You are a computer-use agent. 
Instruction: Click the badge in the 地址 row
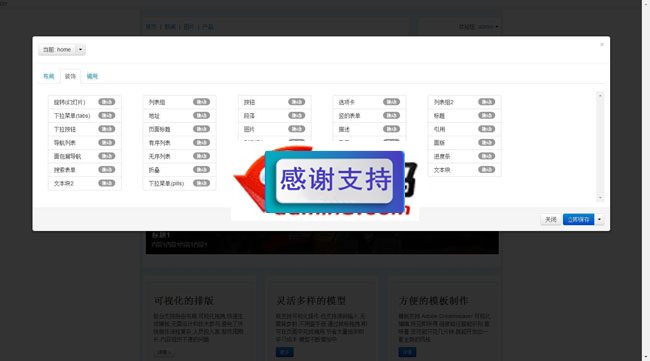[201, 116]
